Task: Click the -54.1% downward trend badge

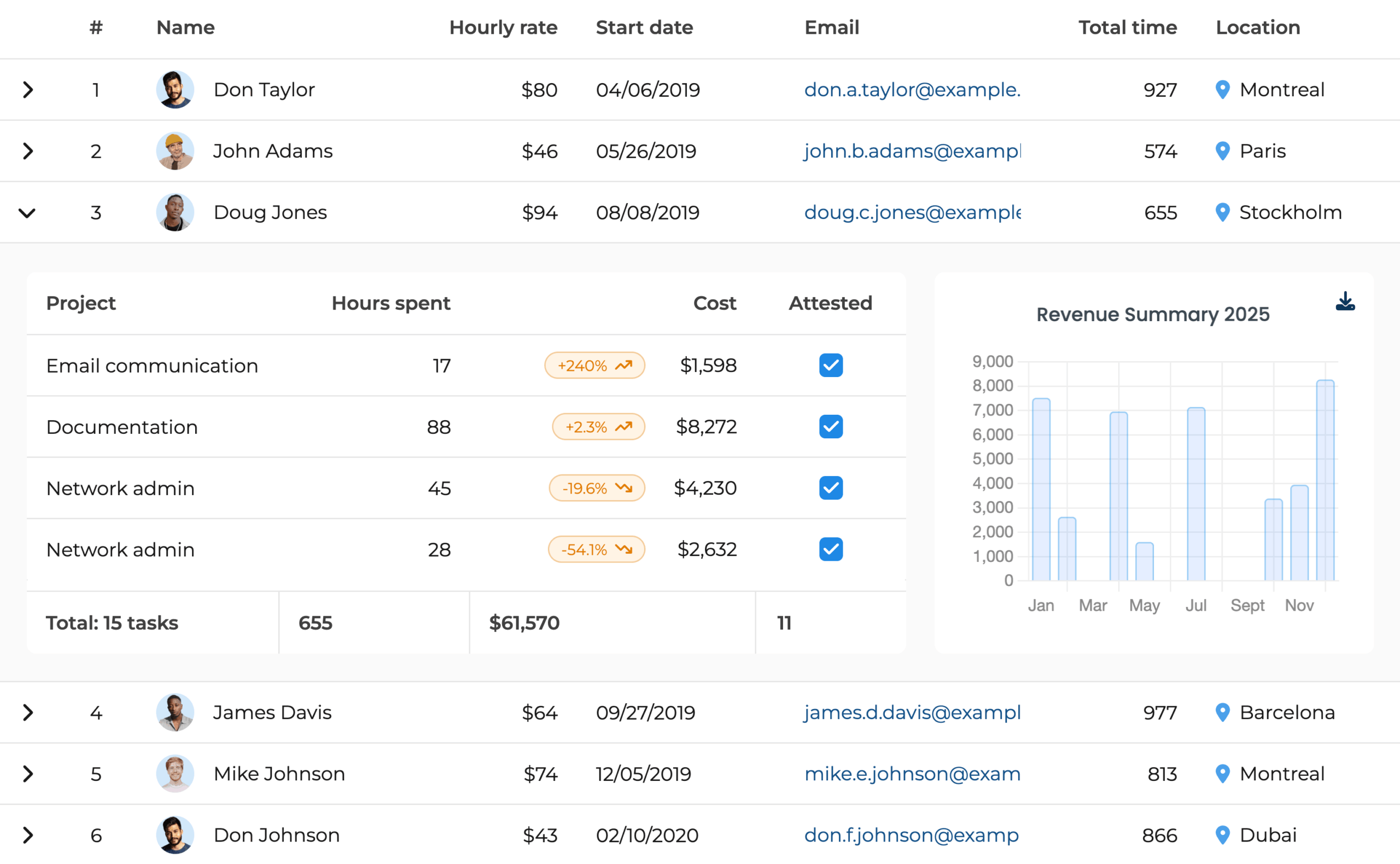Action: (x=596, y=549)
